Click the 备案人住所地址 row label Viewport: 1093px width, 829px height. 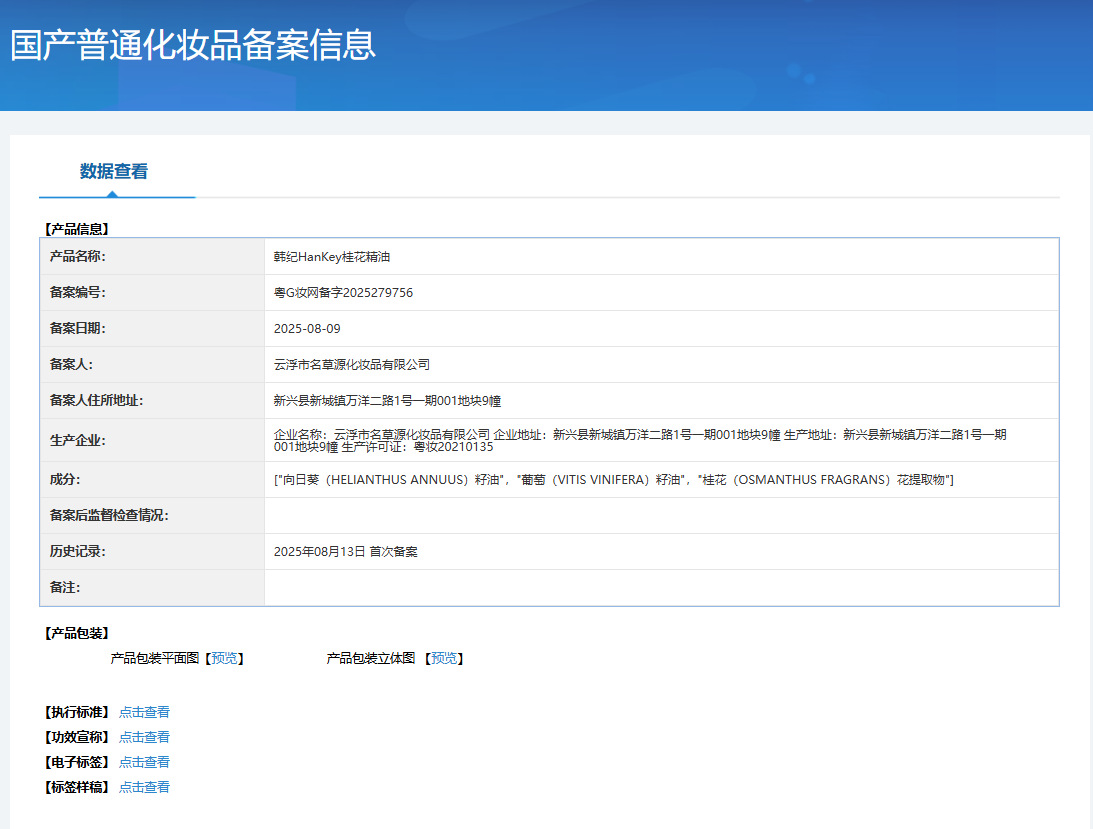[96, 401]
